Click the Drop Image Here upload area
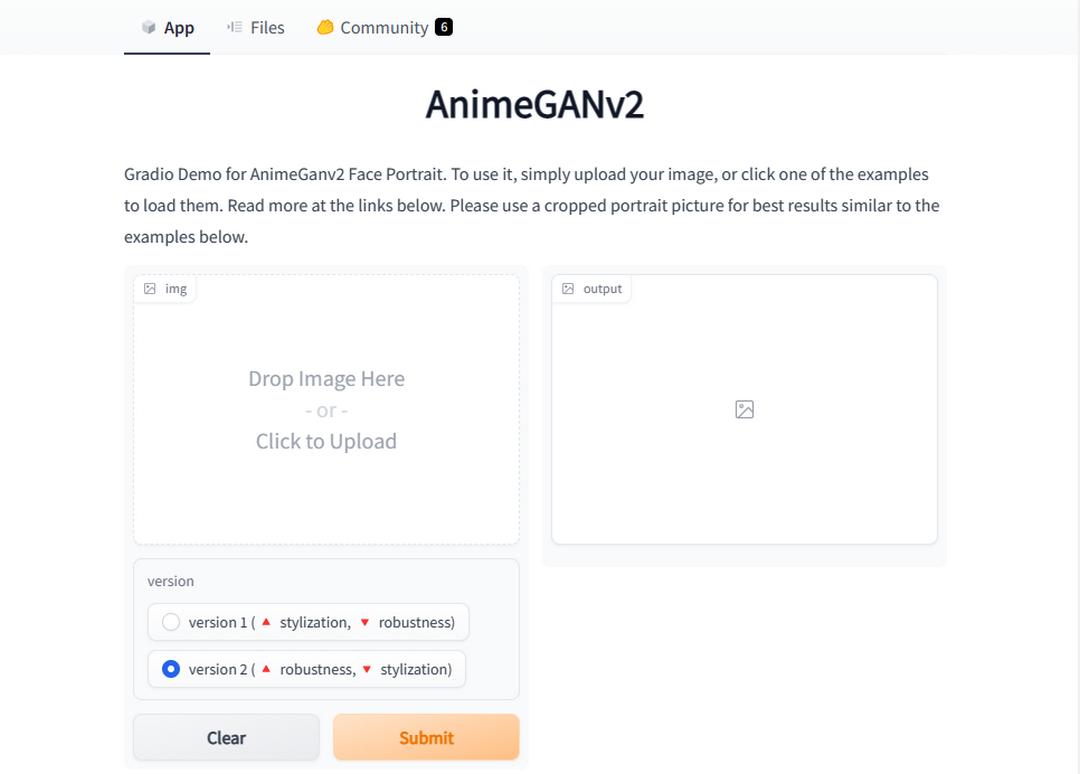This screenshot has height=774, width=1080. pos(326,410)
